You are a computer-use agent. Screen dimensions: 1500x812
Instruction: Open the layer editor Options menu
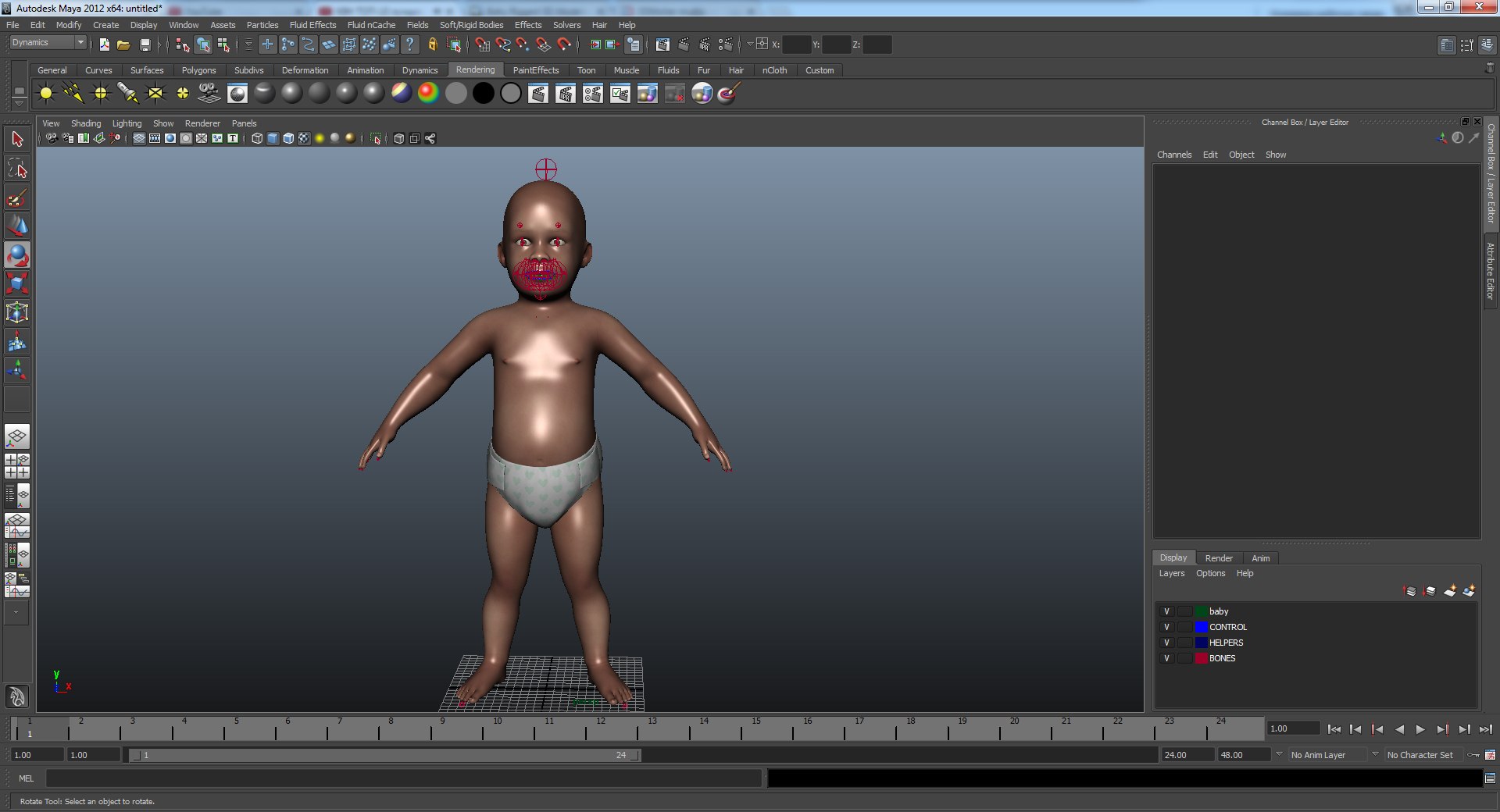tap(1210, 573)
